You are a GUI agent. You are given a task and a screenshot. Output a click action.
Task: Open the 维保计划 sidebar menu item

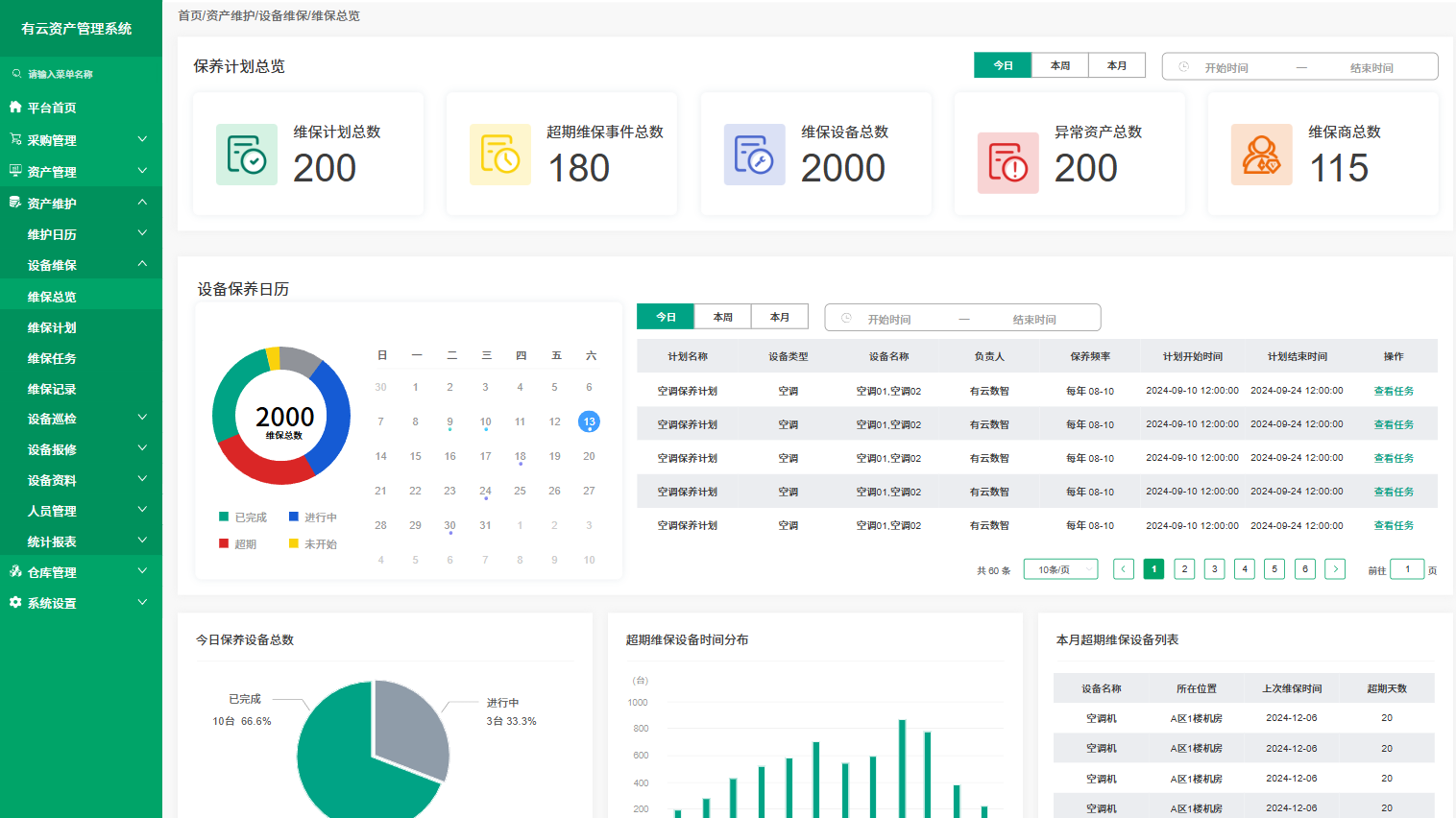[x=52, y=327]
